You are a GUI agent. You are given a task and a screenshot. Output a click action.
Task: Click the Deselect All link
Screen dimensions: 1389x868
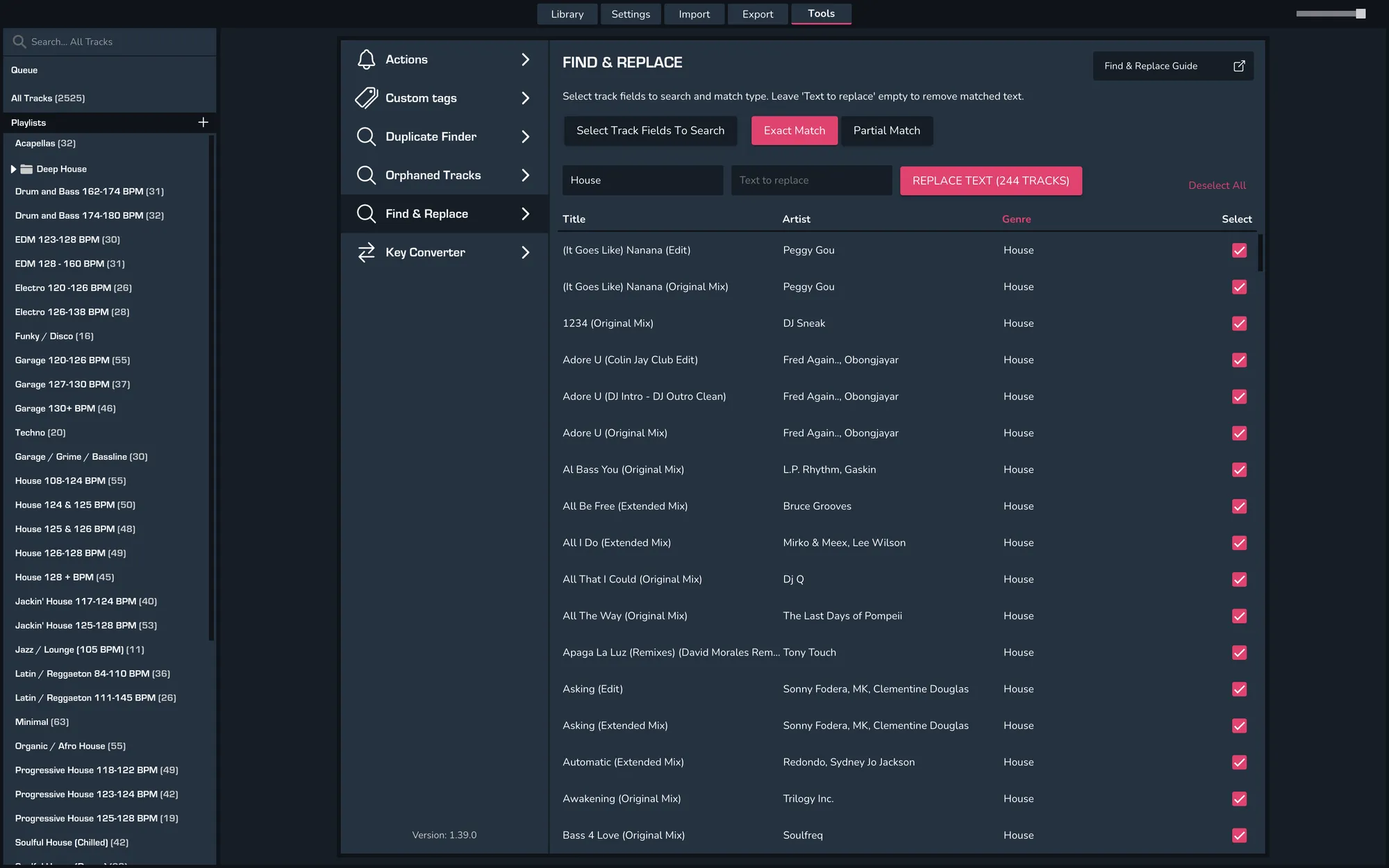pyautogui.click(x=1217, y=185)
